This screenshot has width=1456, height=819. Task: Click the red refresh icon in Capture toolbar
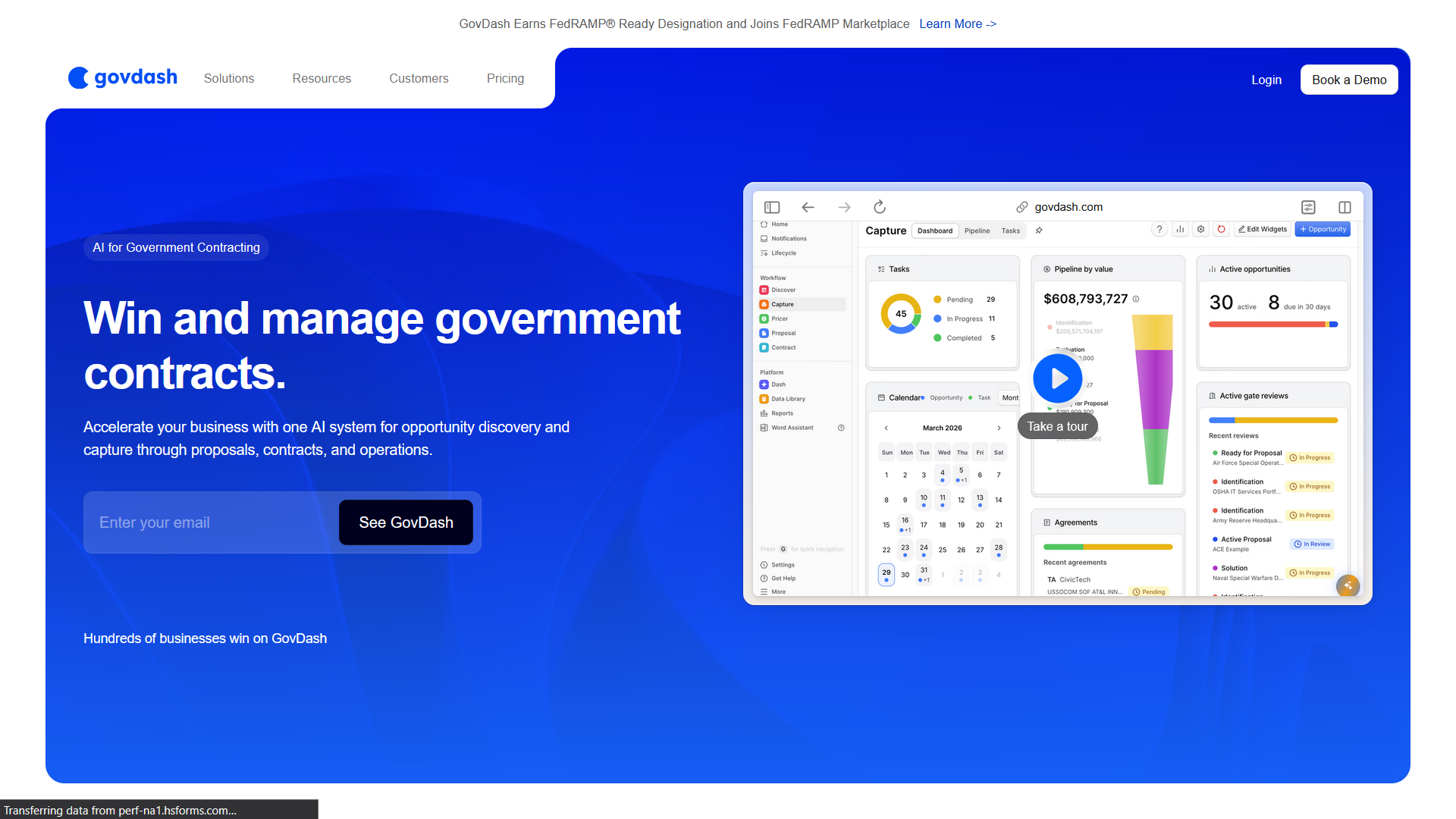pos(1221,229)
